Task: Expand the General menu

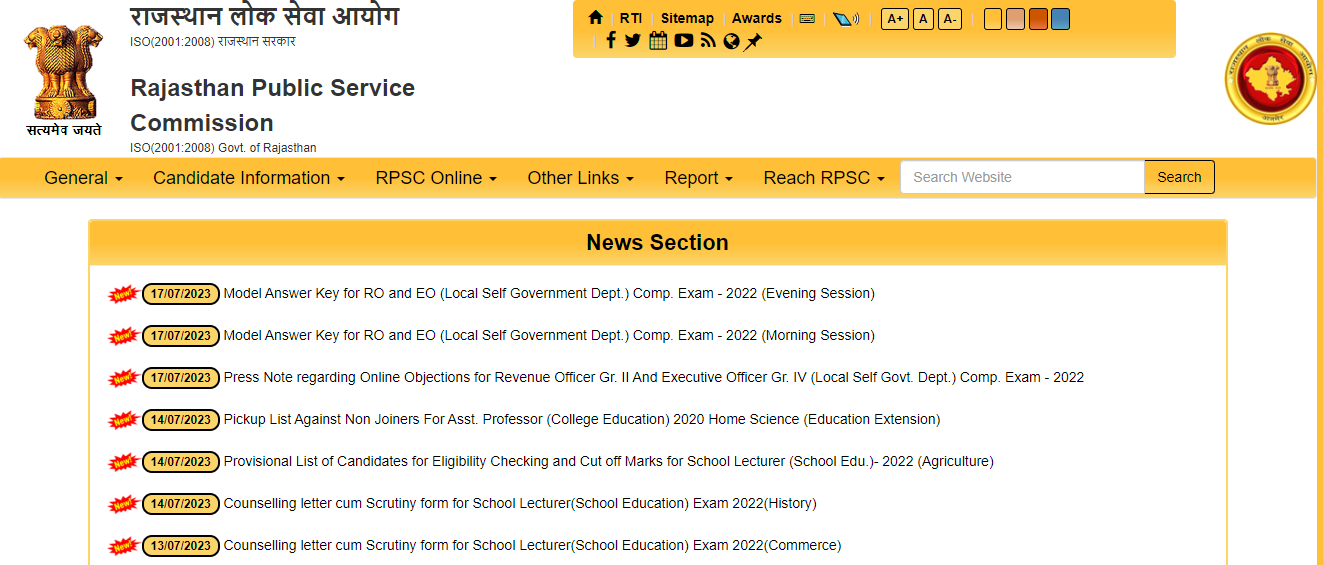Action: point(84,178)
